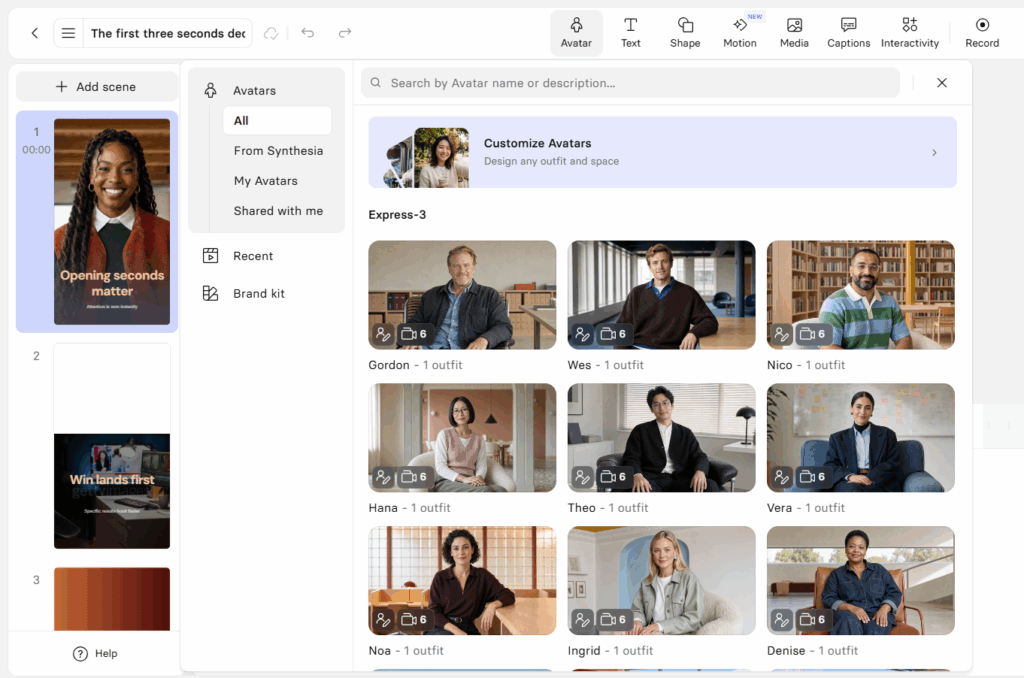Open the Help link

pos(95,654)
